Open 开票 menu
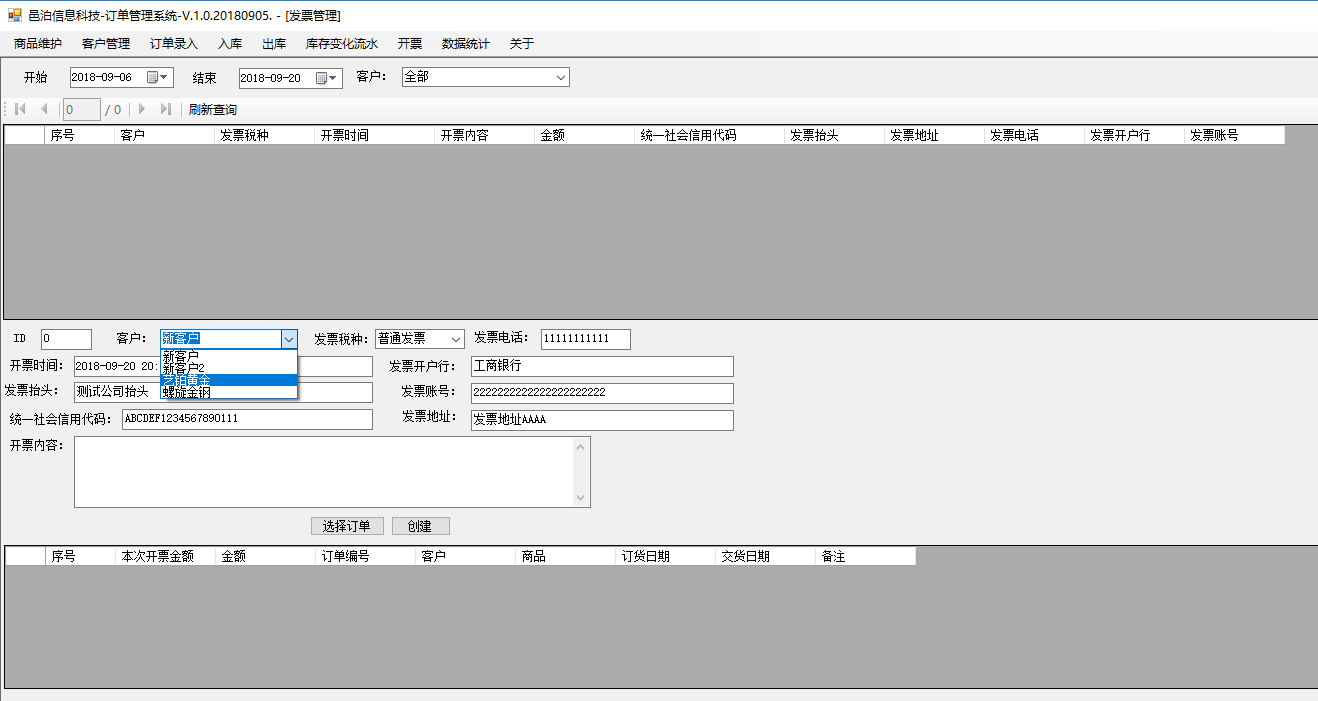 [x=410, y=44]
